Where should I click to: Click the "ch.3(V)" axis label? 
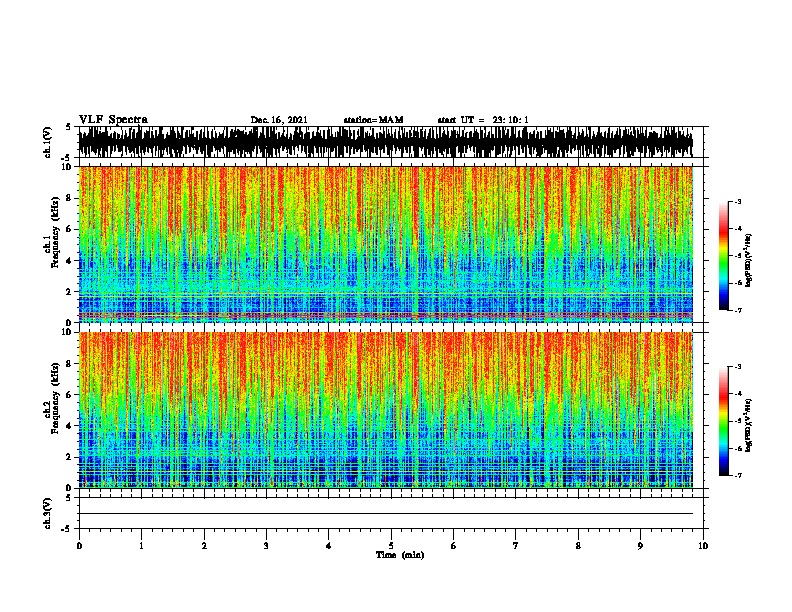[48, 513]
